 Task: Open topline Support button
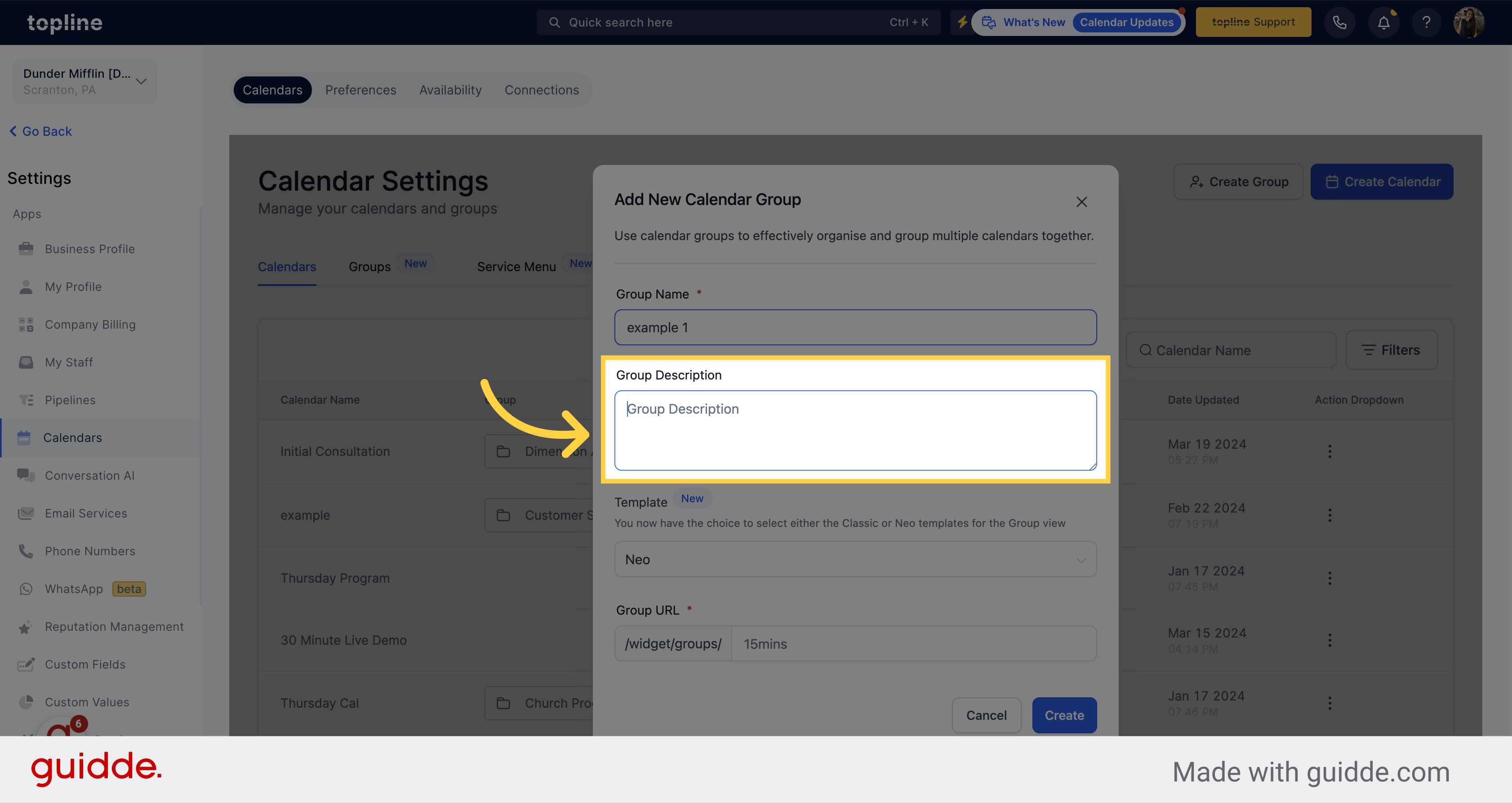[1253, 22]
